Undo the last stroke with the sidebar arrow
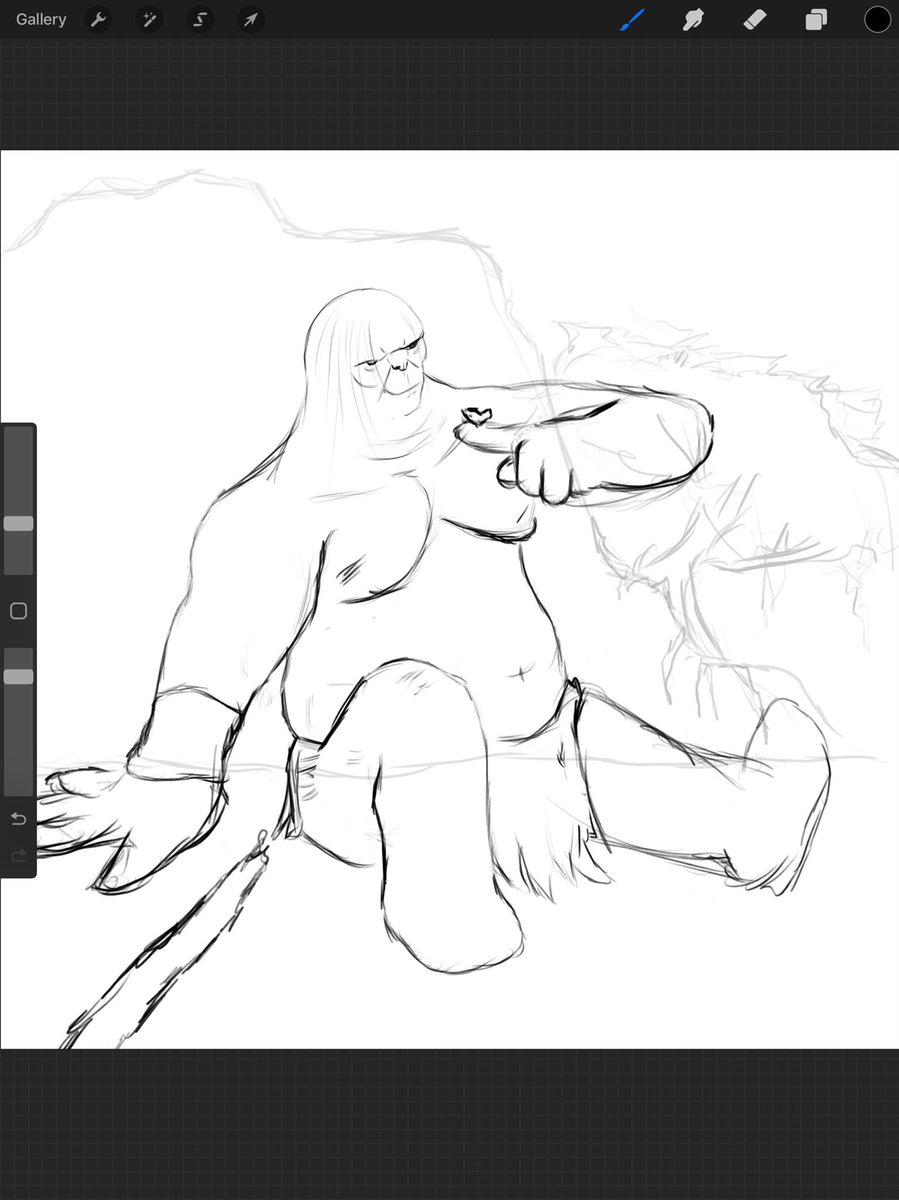 tap(18, 819)
